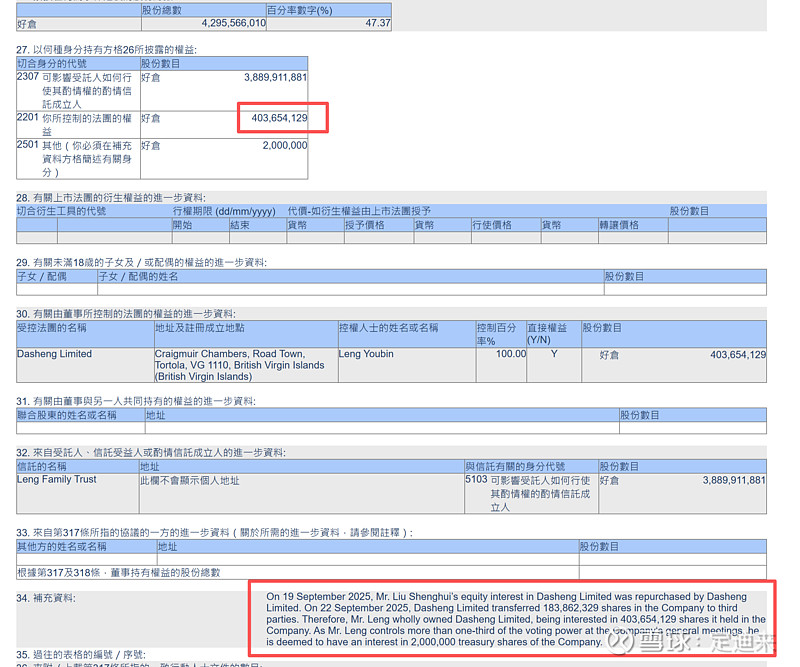Click the 2,000,000 shares value
The image size is (800, 667).
pyautogui.click(x=285, y=145)
